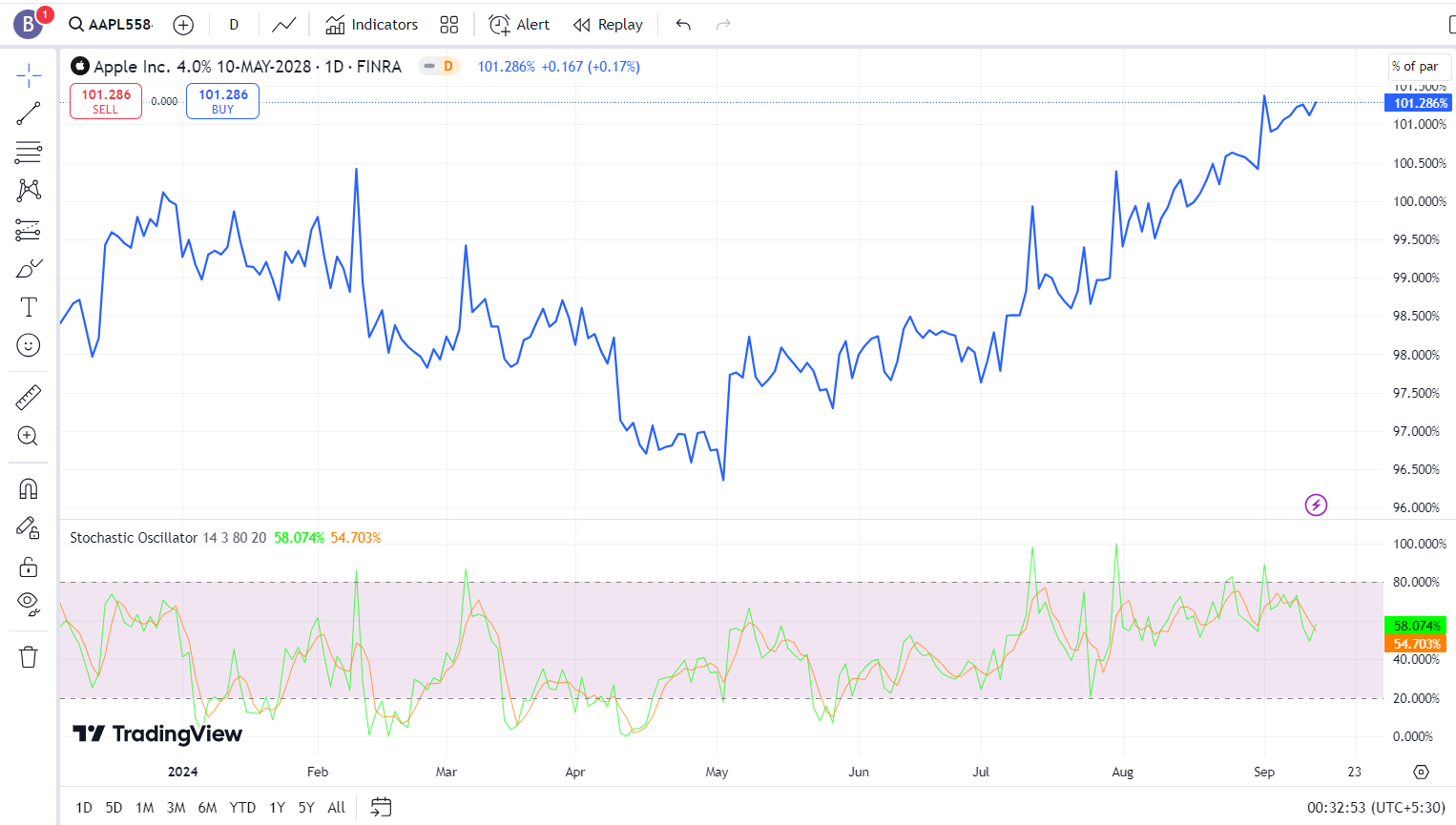The height and width of the screenshot is (825, 1456).
Task: Select the brush drawing tool
Action: pyautogui.click(x=29, y=269)
